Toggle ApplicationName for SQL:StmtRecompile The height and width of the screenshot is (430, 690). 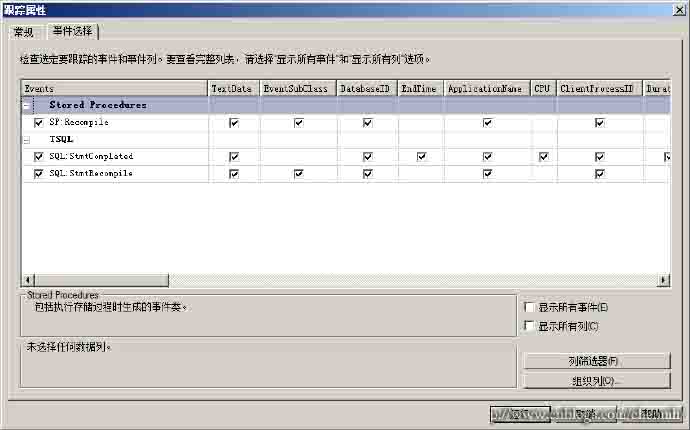[487, 174]
